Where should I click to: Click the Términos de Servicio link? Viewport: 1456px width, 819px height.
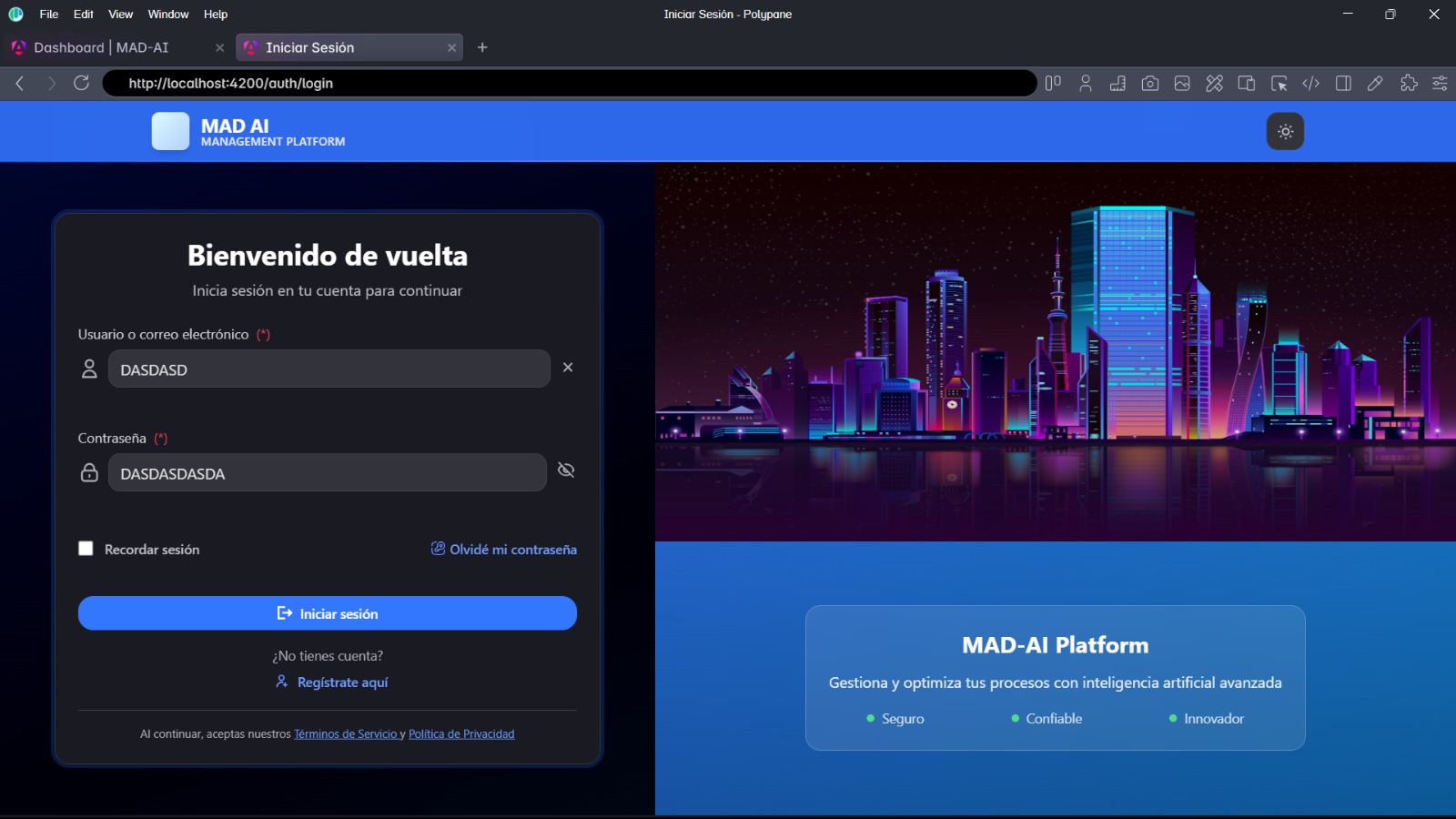click(346, 733)
